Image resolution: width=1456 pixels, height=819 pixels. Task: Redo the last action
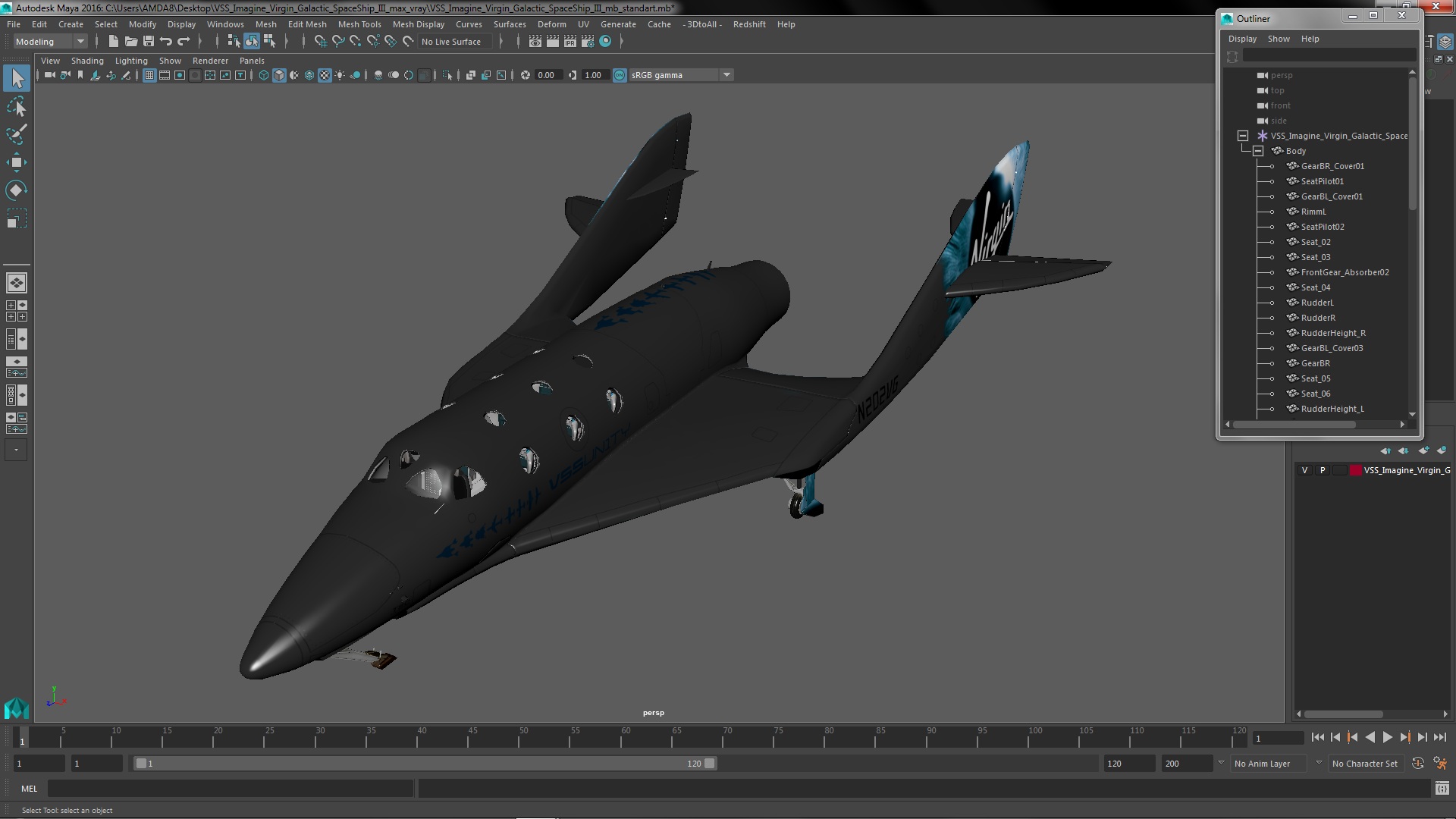(184, 42)
